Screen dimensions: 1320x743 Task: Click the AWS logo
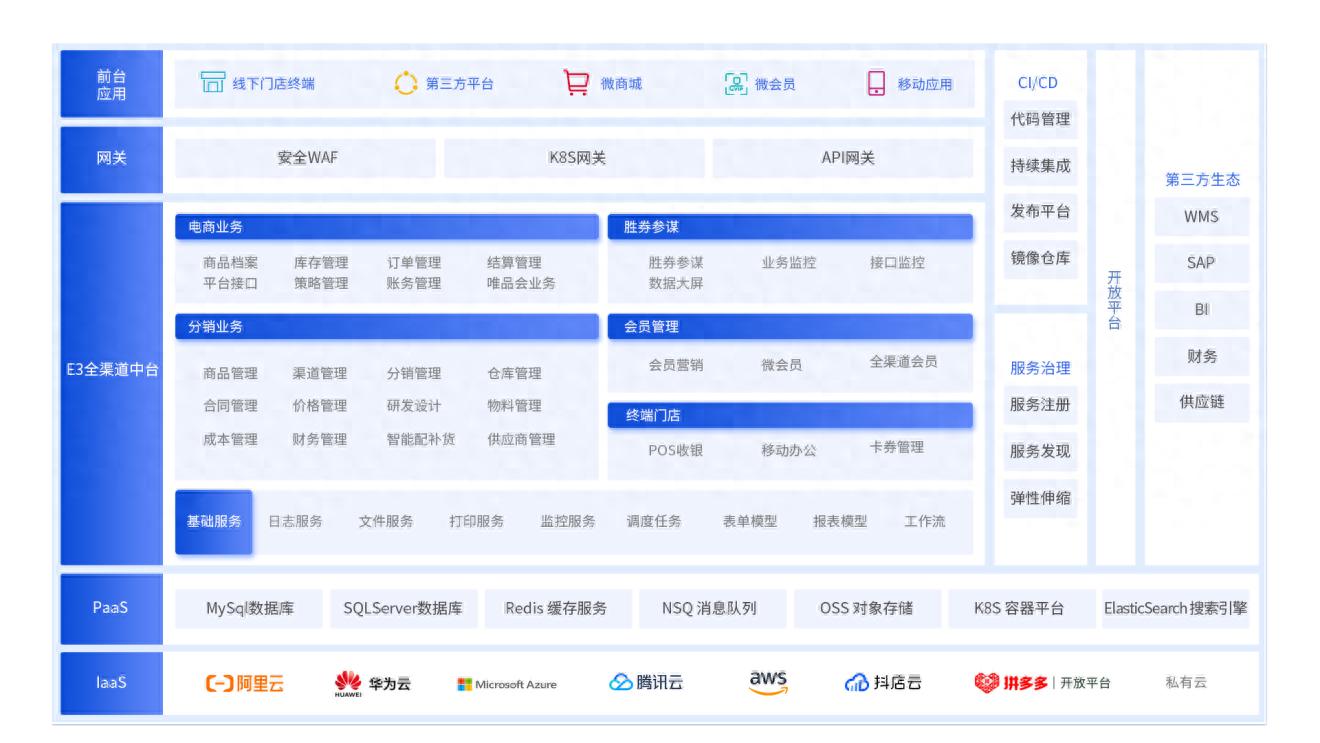tap(768, 681)
